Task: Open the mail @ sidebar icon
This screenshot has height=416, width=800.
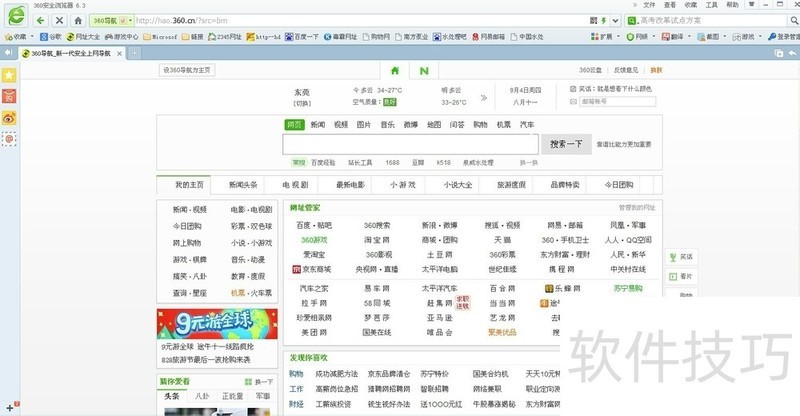Action: pos(9,139)
